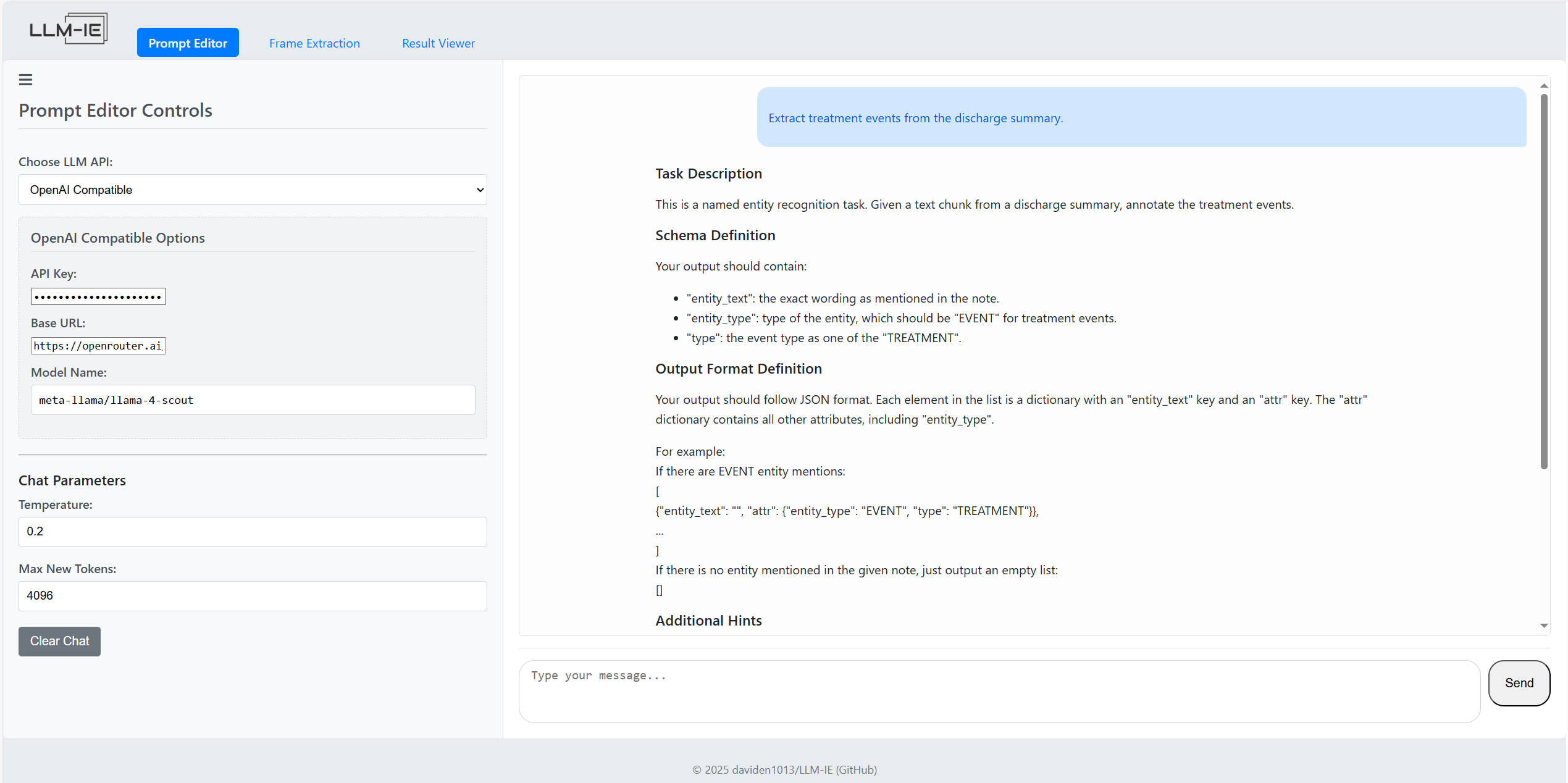The height and width of the screenshot is (783, 1568).
Task: Open the Choose LLM API dropdown
Action: pyautogui.click(x=252, y=190)
